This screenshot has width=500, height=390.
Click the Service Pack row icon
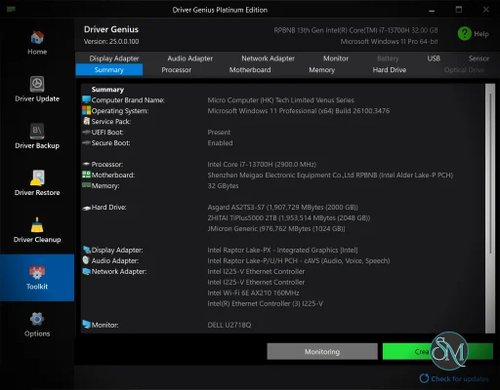(x=86, y=121)
